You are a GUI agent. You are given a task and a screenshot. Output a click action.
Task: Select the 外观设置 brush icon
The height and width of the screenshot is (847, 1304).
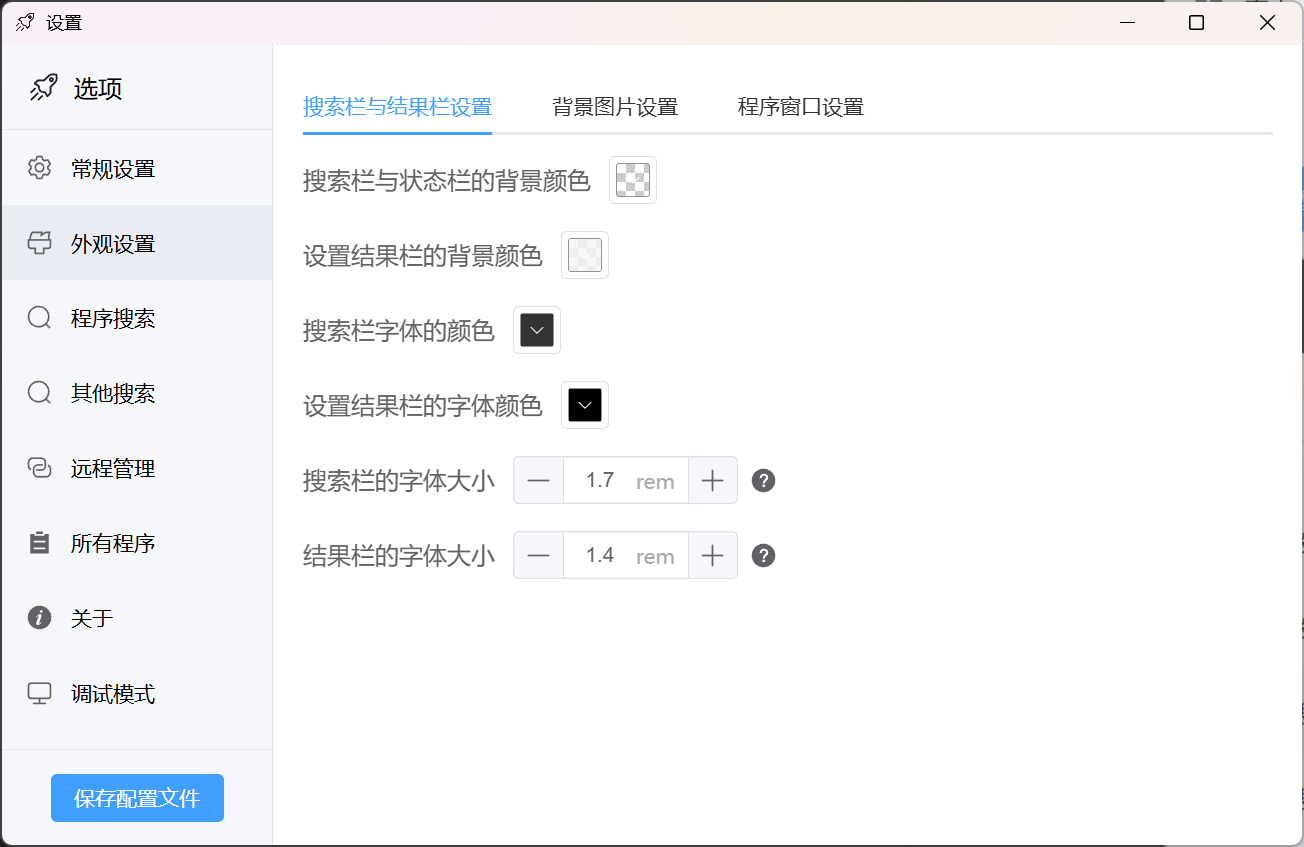point(39,243)
